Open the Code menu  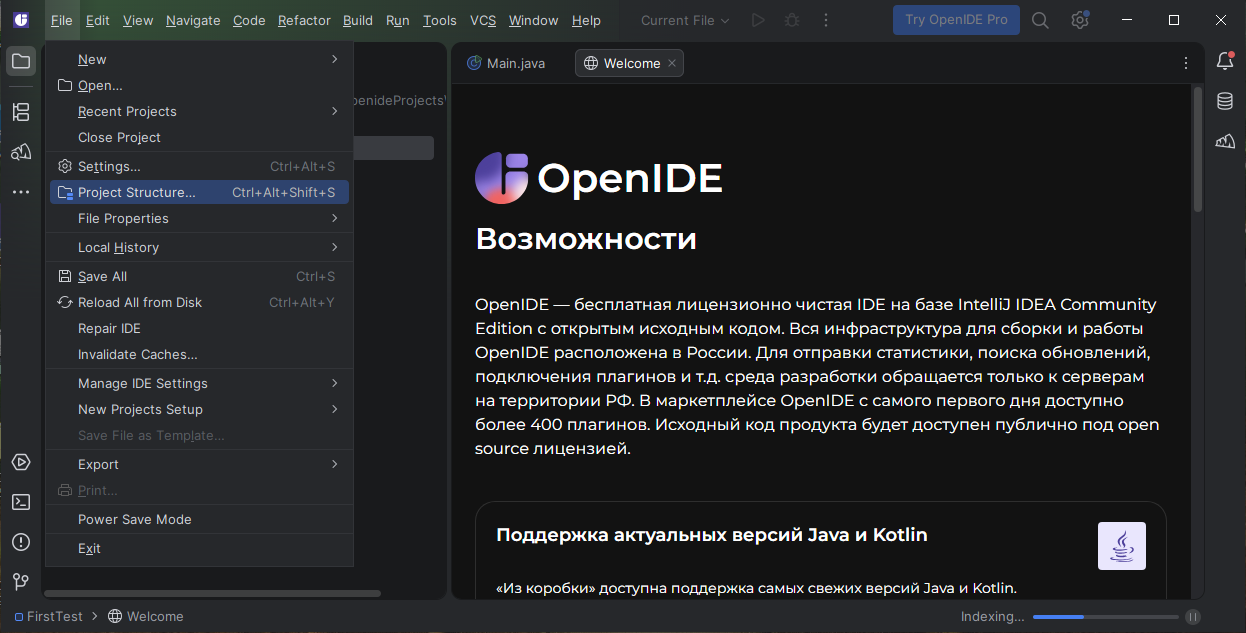[x=249, y=20]
